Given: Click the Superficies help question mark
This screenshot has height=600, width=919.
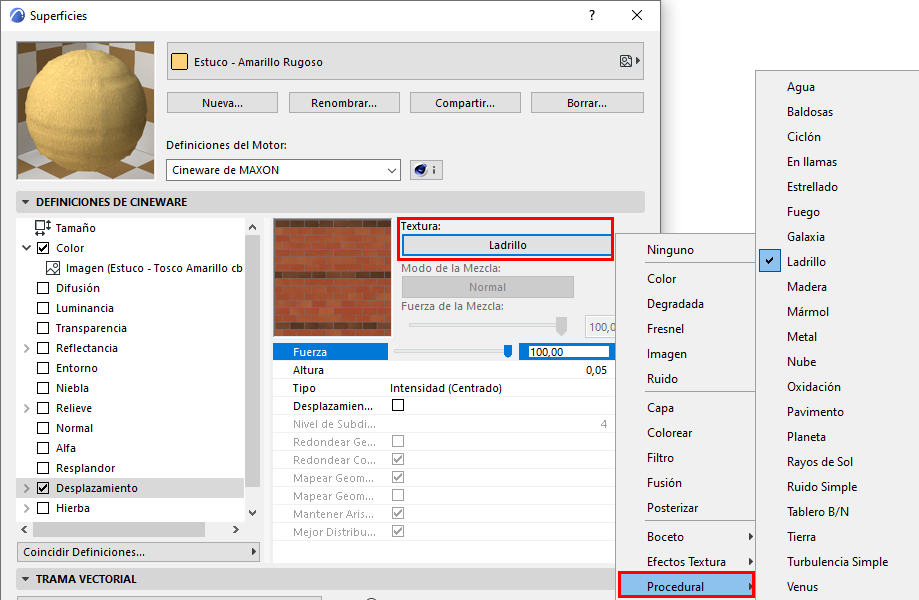Looking at the screenshot, I should pyautogui.click(x=592, y=15).
